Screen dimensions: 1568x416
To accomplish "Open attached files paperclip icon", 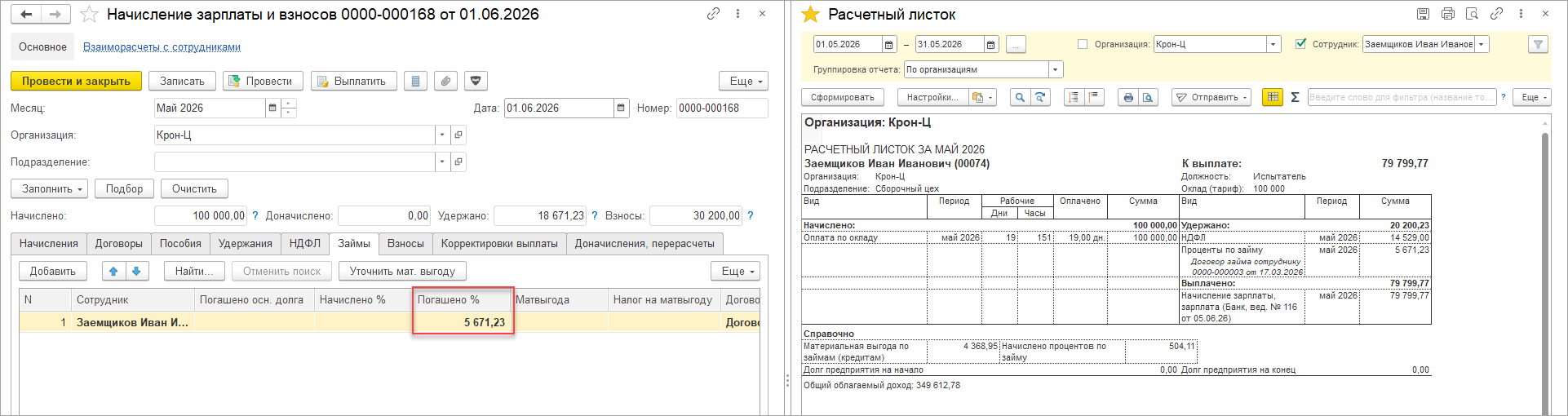I will pyautogui.click(x=445, y=81).
